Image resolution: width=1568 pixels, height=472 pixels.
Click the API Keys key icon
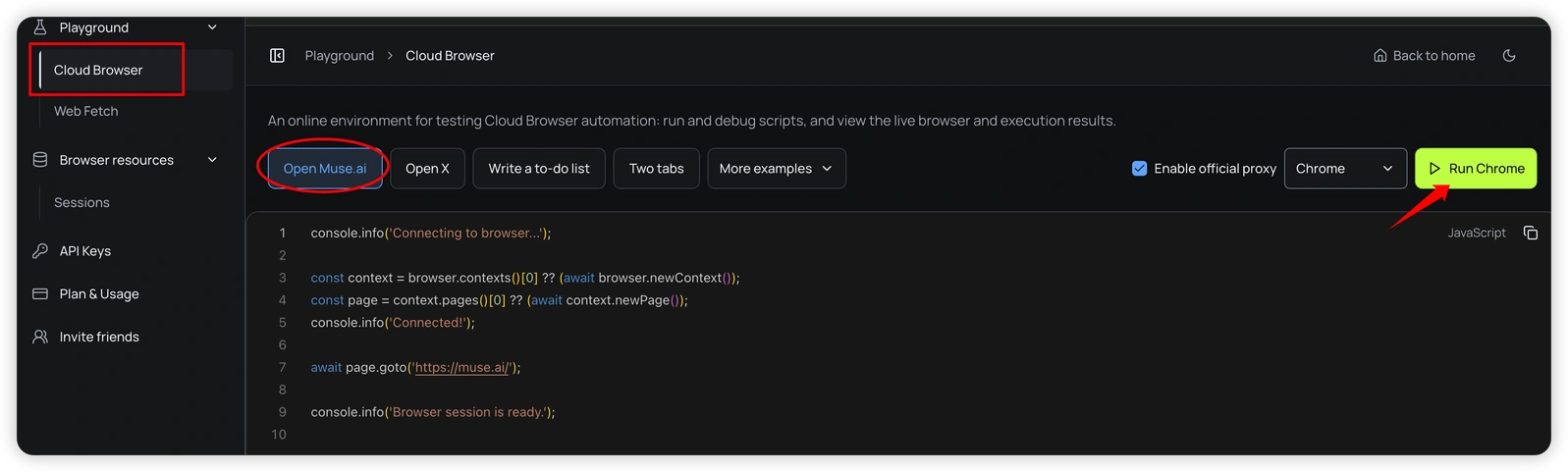coord(40,251)
